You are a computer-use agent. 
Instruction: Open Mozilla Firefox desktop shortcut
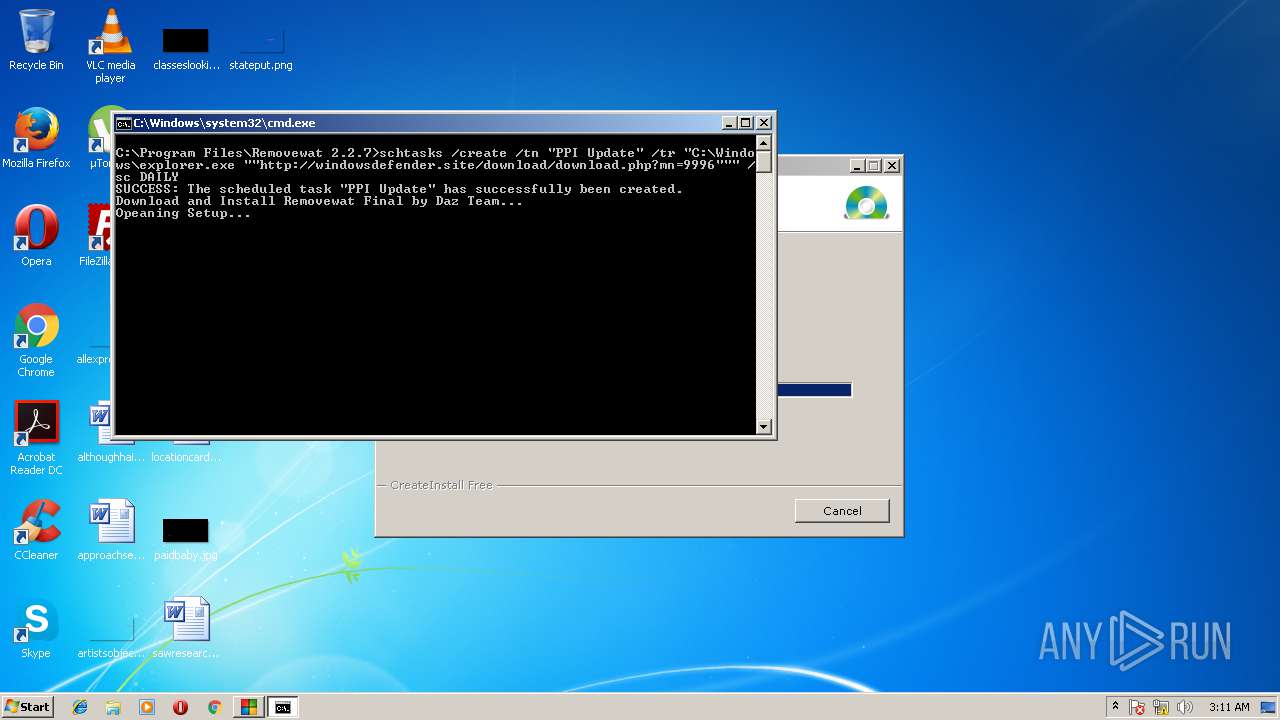pyautogui.click(x=36, y=138)
